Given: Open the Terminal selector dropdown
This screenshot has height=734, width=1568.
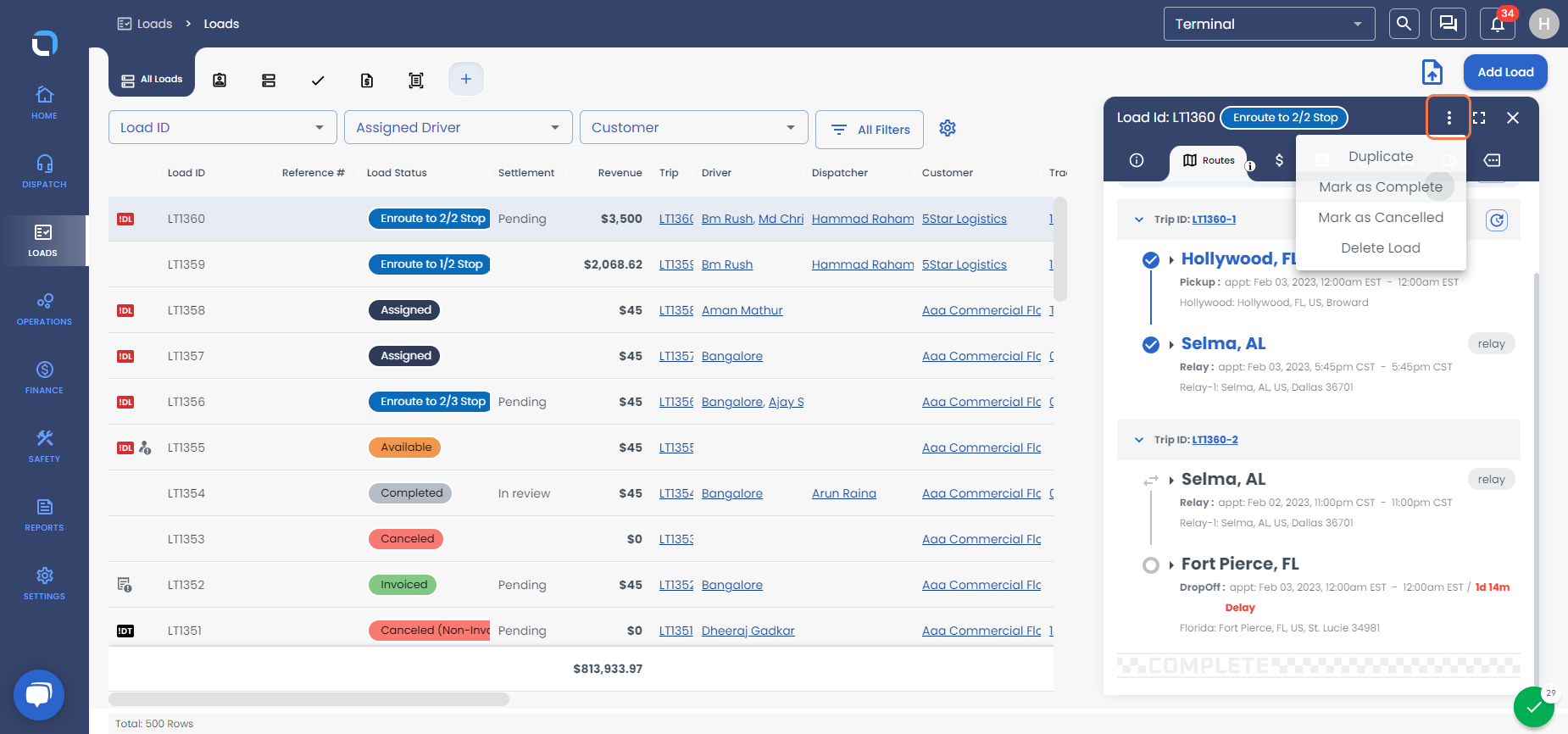Looking at the screenshot, I should click(1269, 24).
